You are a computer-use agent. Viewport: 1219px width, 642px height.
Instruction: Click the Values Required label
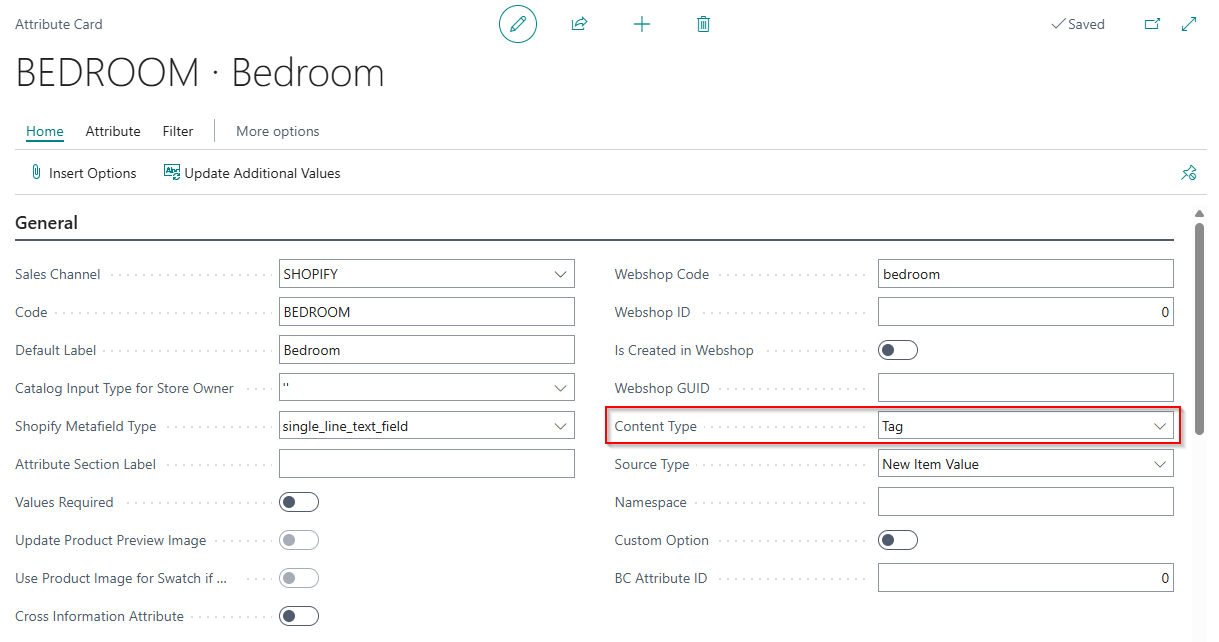pos(65,502)
